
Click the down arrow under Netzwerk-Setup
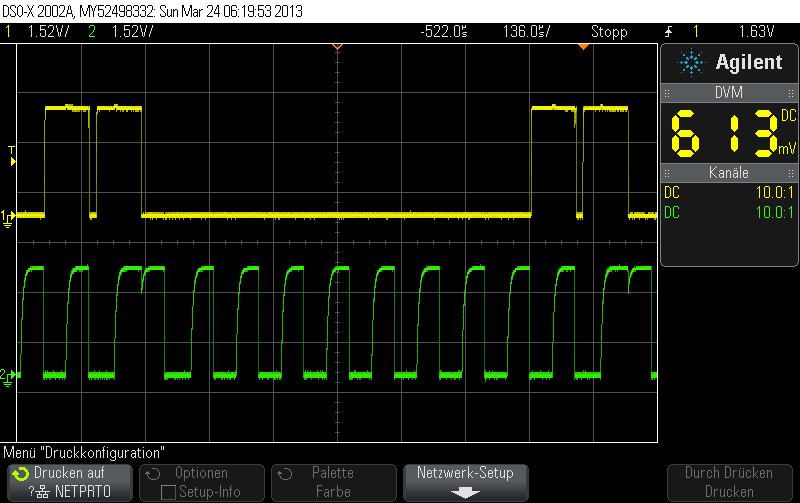coord(465,493)
